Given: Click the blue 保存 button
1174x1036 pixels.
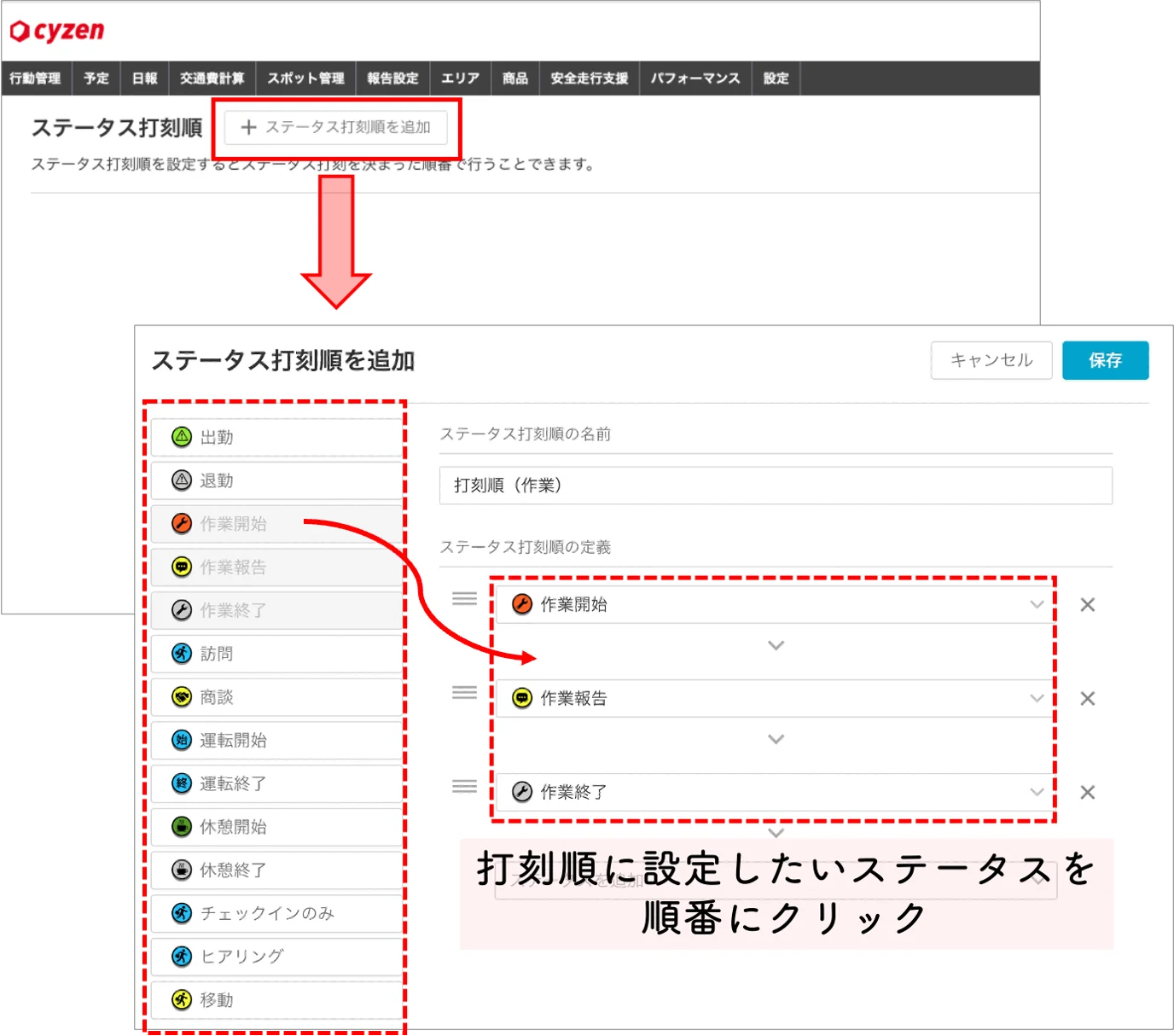Looking at the screenshot, I should click(x=1106, y=360).
